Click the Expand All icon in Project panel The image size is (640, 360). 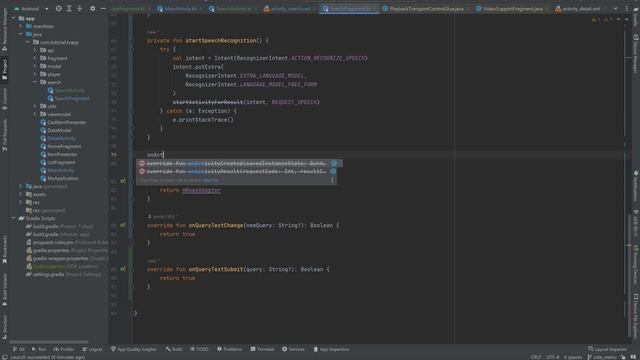(69, 9)
